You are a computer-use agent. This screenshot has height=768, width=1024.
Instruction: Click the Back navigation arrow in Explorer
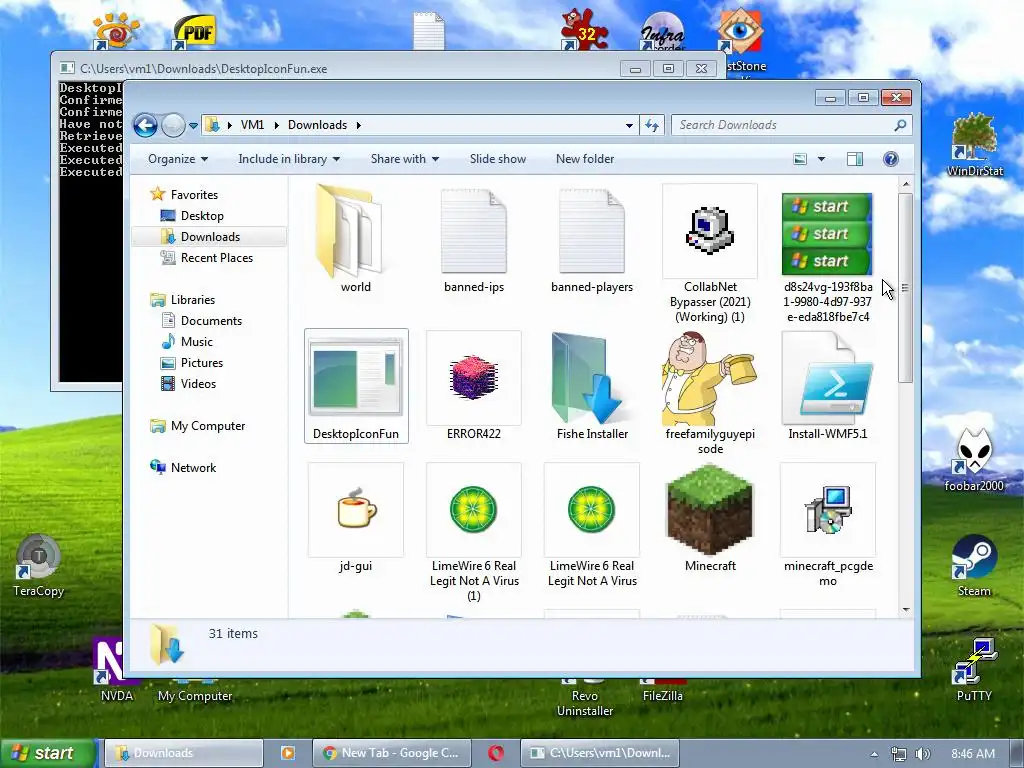click(146, 125)
